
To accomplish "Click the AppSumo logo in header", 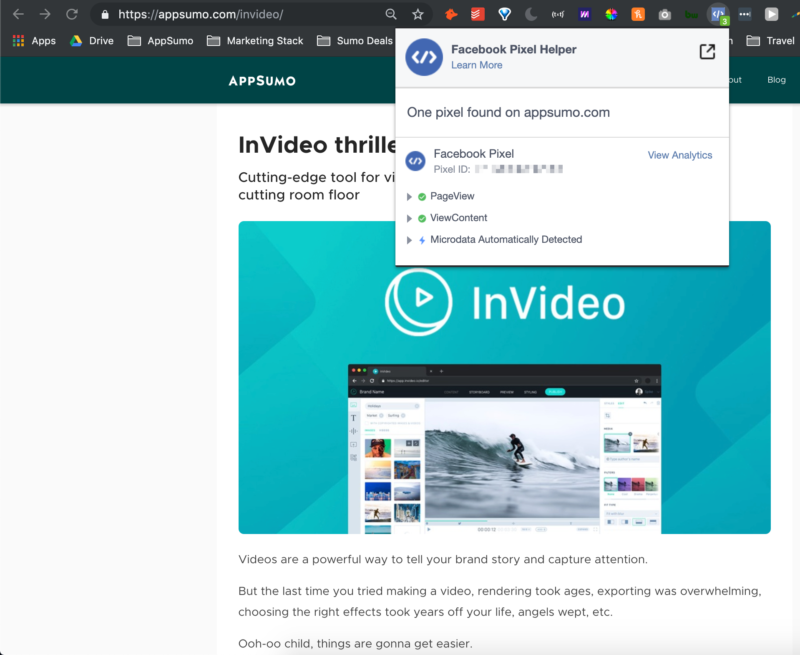I will coord(262,81).
